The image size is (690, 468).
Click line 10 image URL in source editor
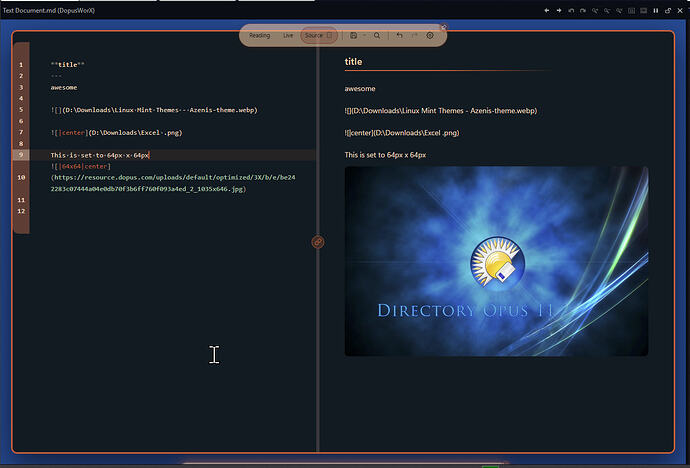[173, 183]
